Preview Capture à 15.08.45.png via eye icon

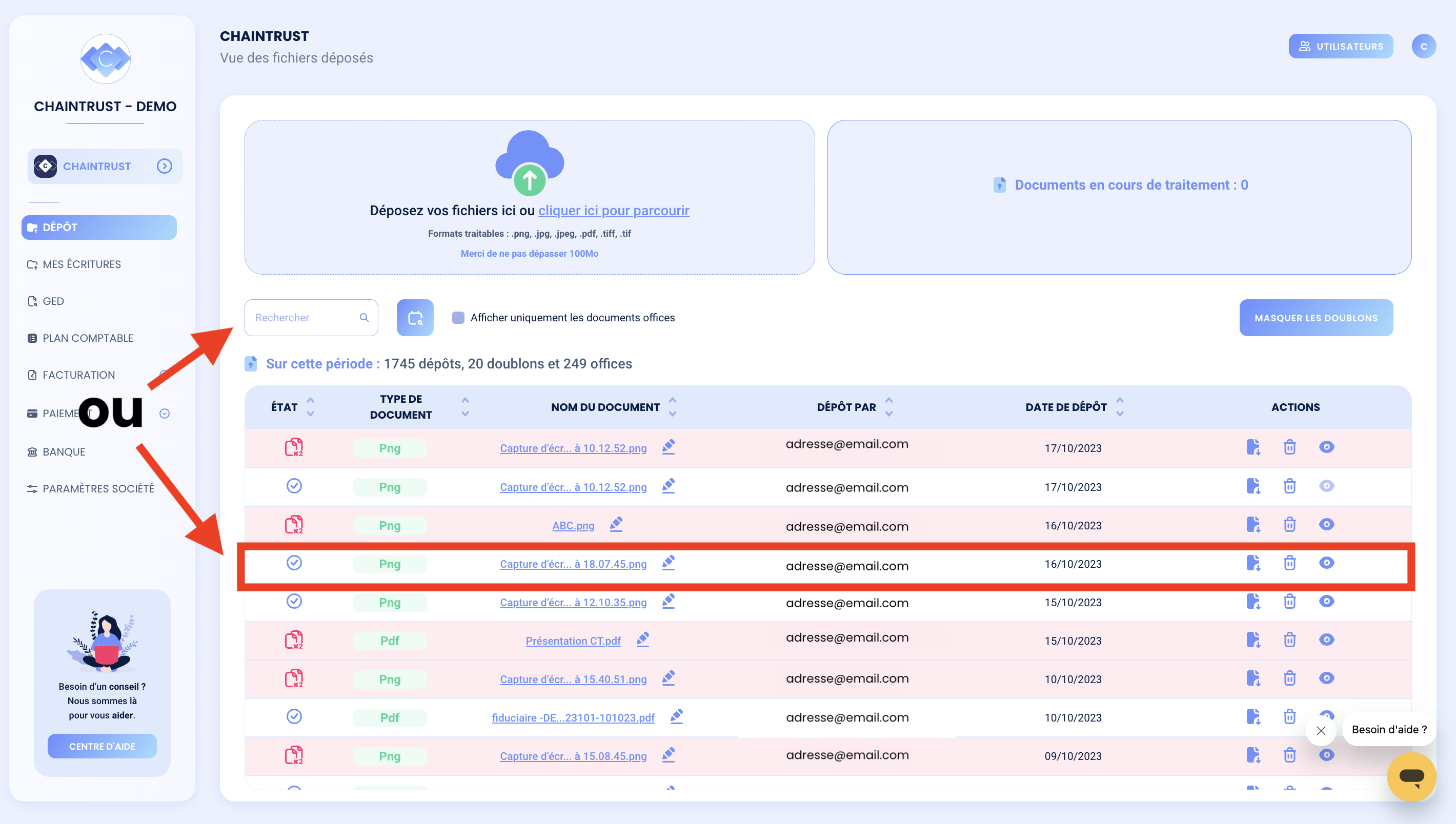coord(1326,755)
